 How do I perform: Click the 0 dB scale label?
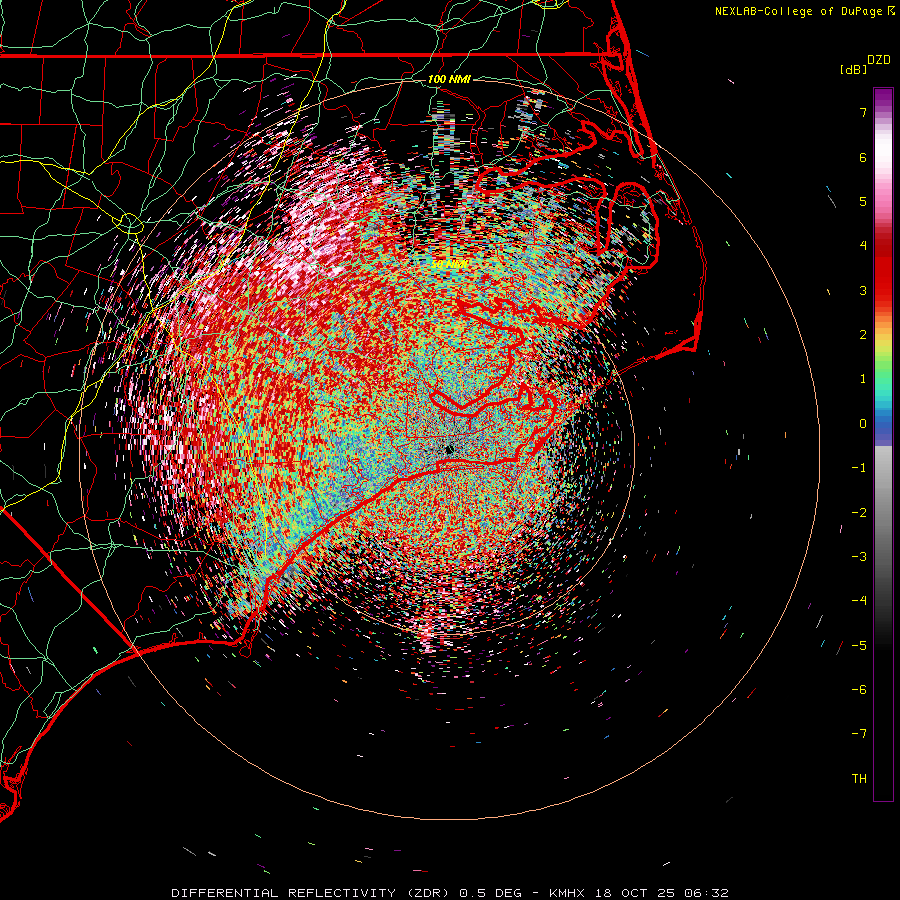click(863, 424)
